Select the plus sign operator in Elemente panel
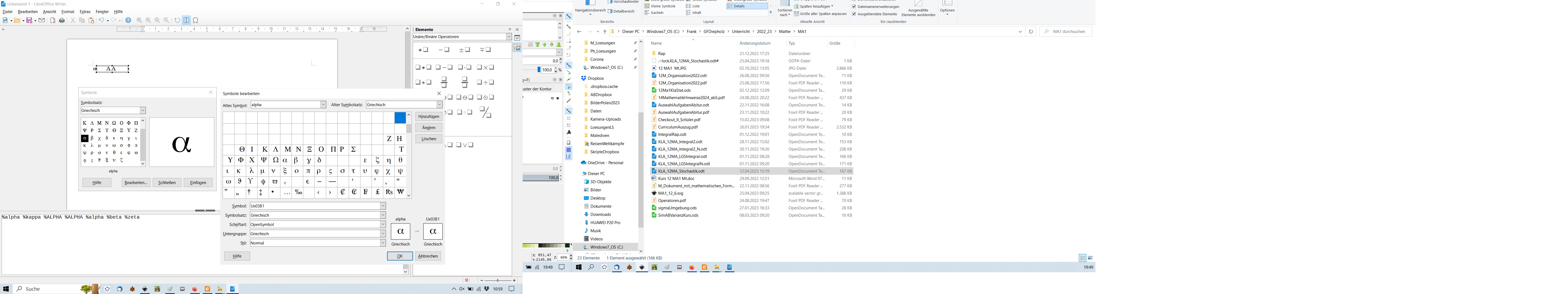The height and width of the screenshot is (294, 1568). 423,50
